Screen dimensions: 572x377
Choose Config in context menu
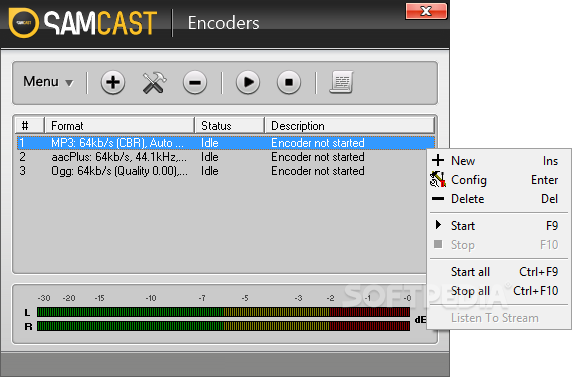498,180
